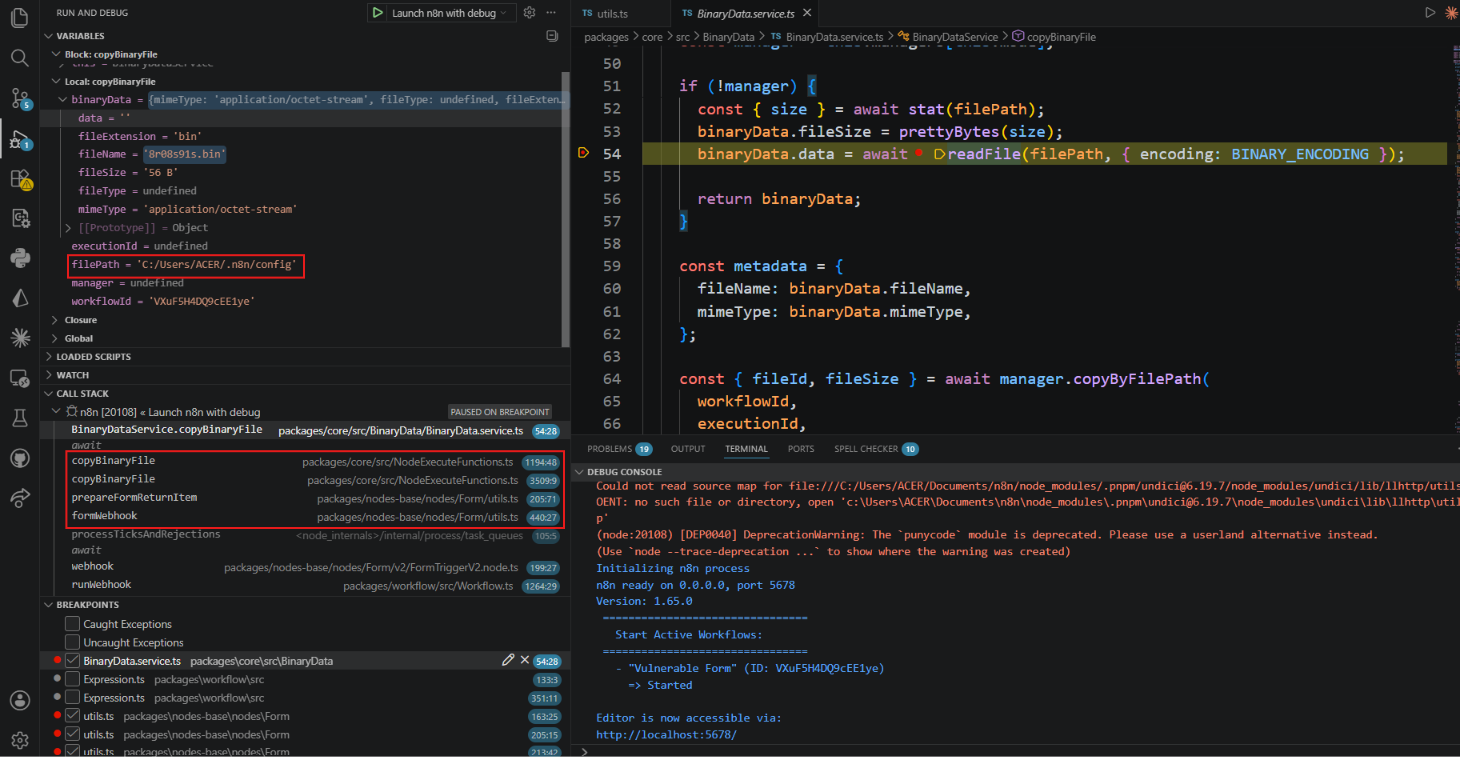
Task: Open the file-with-gear icon in activity bar
Action: tap(19, 218)
